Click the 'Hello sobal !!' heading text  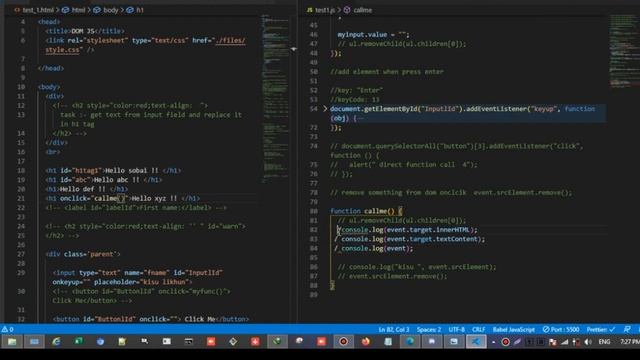(132, 171)
